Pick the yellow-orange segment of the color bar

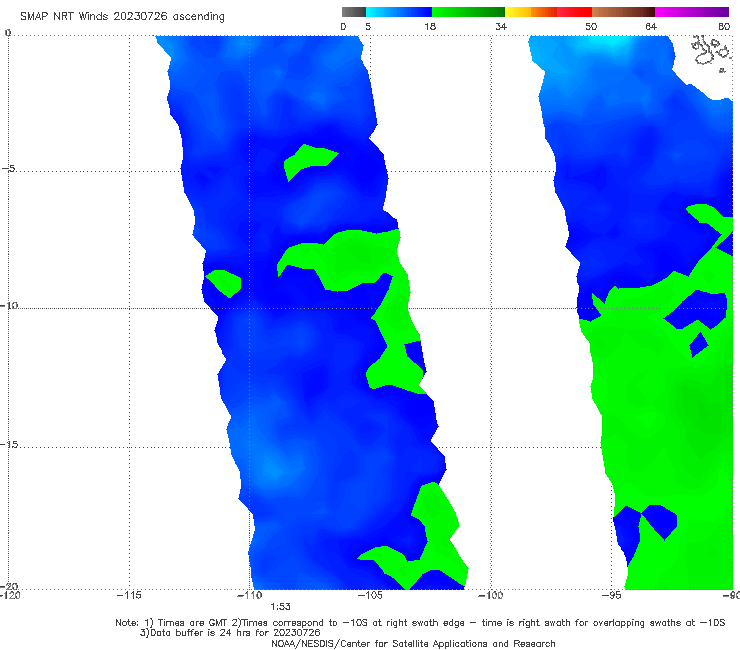(x=530, y=12)
